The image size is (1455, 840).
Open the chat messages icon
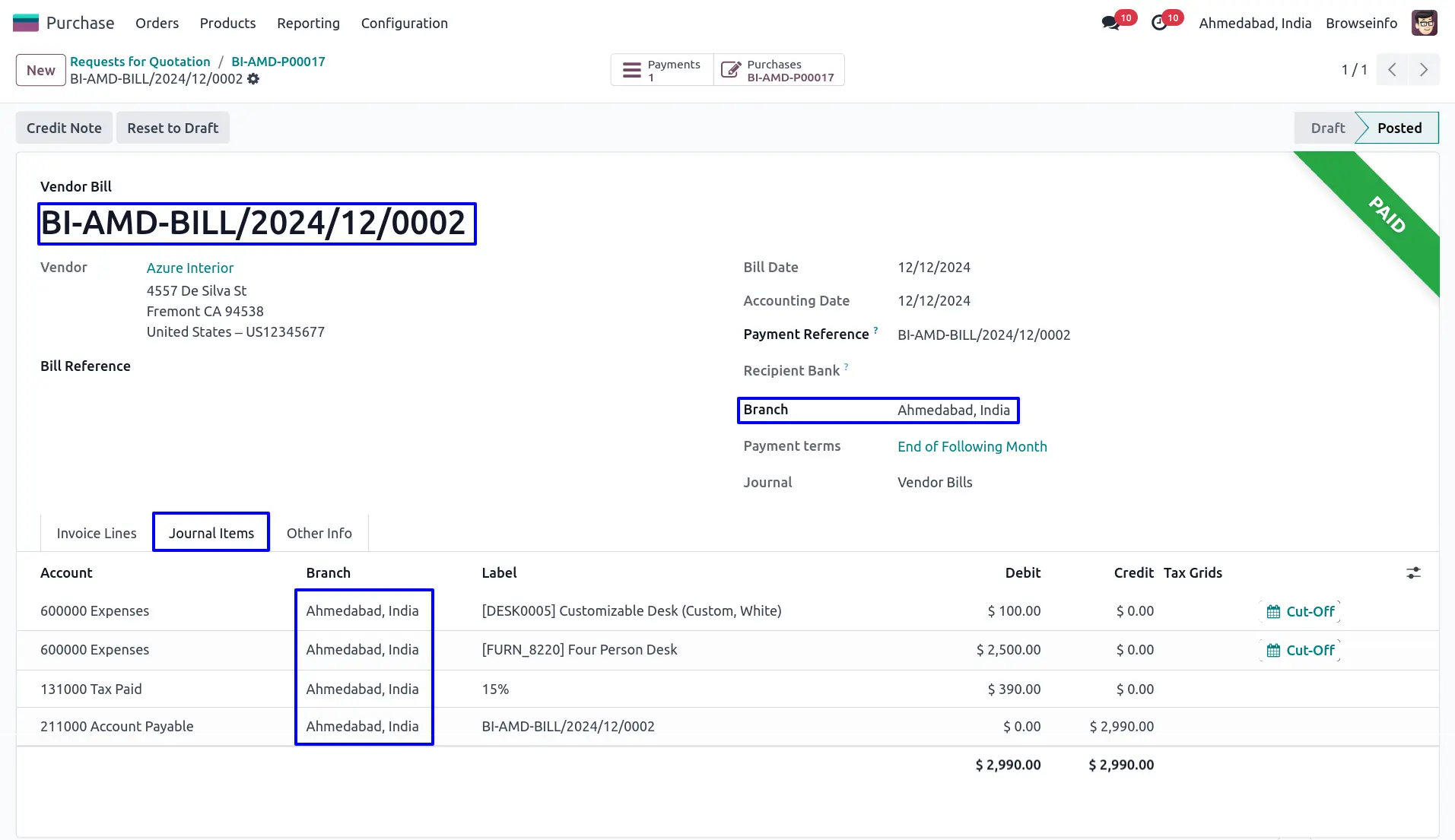[x=1110, y=23]
